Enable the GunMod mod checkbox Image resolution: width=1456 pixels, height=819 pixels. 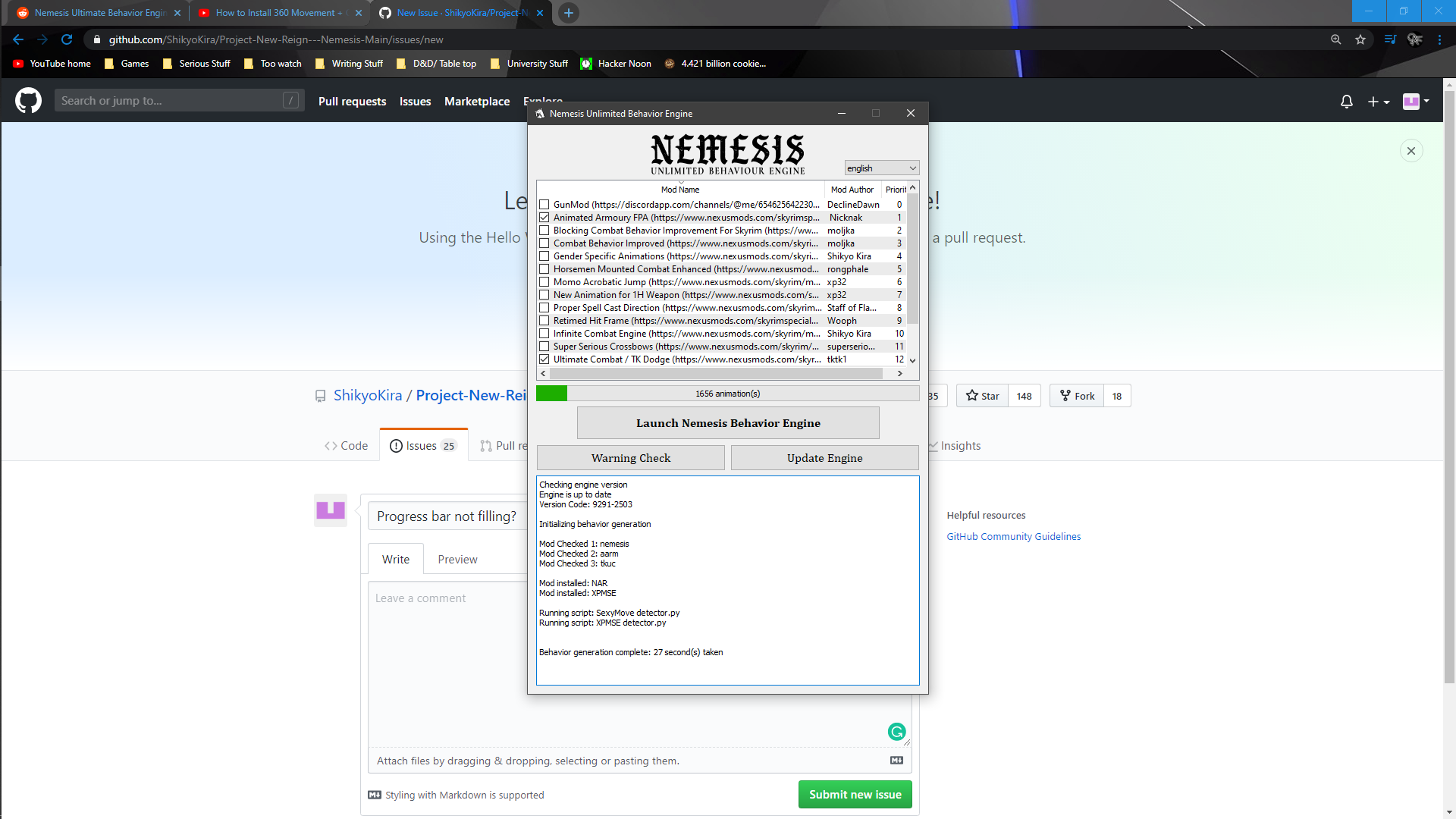click(x=544, y=204)
